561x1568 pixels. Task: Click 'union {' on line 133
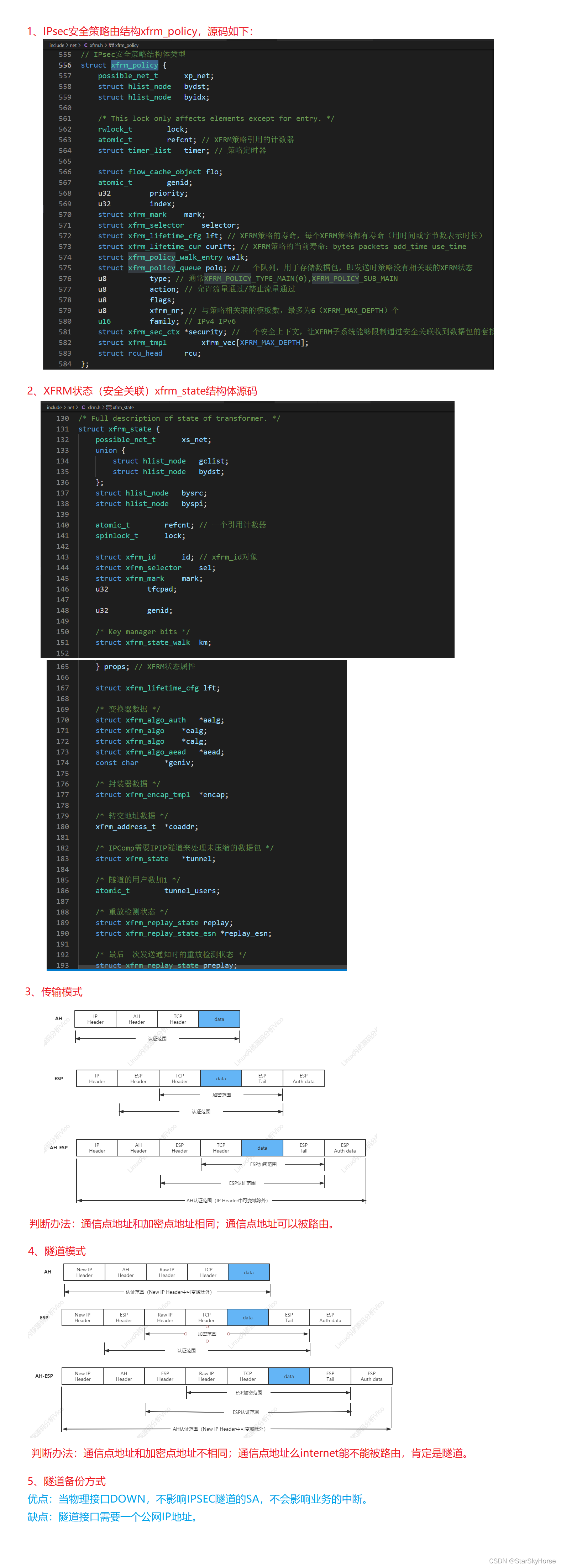click(110, 450)
